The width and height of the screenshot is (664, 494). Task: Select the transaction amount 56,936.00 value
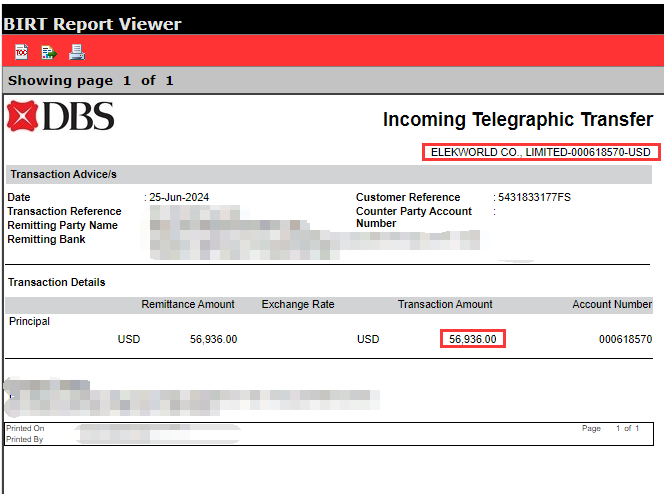click(473, 339)
